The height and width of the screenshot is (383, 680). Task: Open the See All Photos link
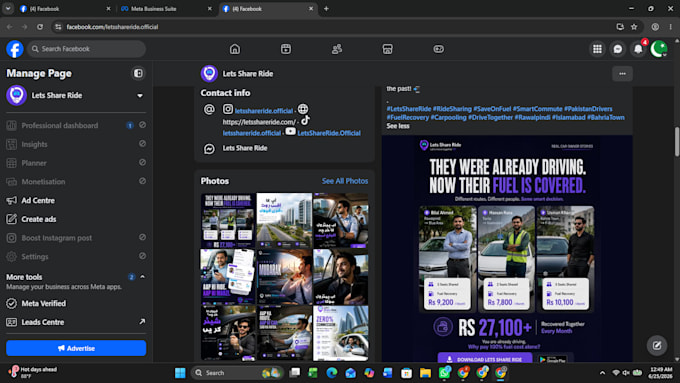click(345, 181)
